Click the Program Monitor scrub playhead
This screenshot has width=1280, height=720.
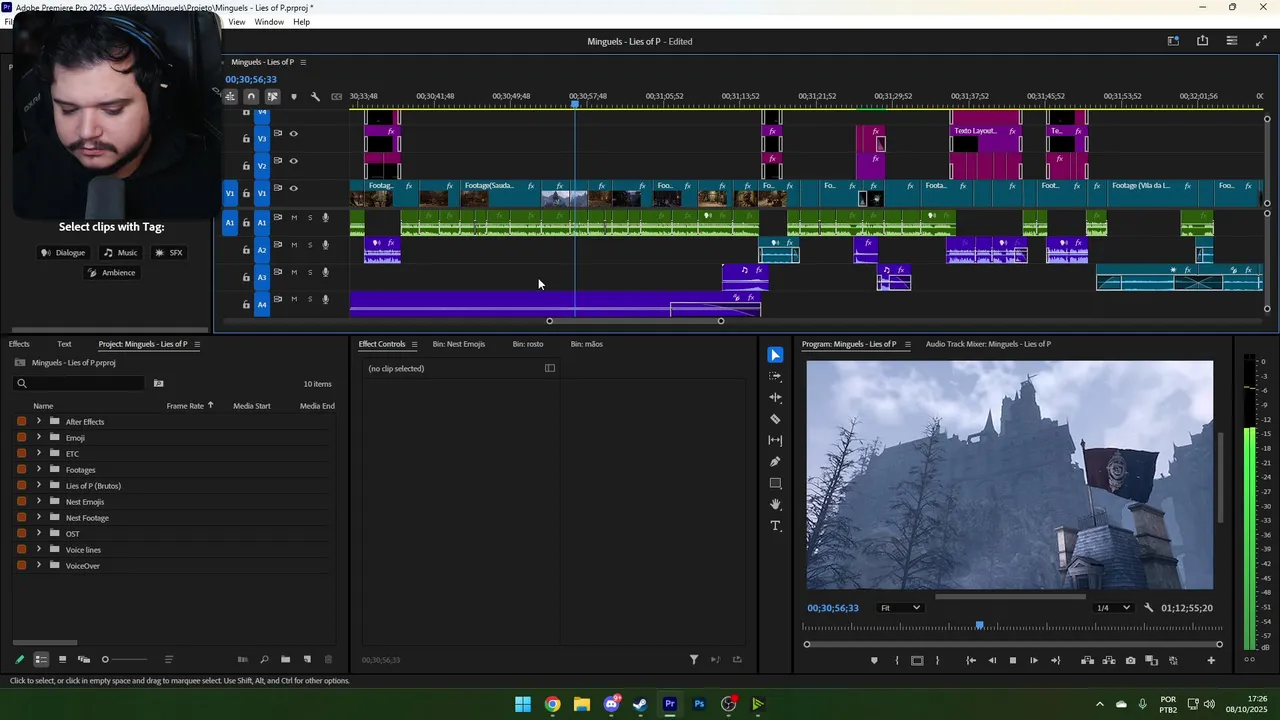[980, 625]
